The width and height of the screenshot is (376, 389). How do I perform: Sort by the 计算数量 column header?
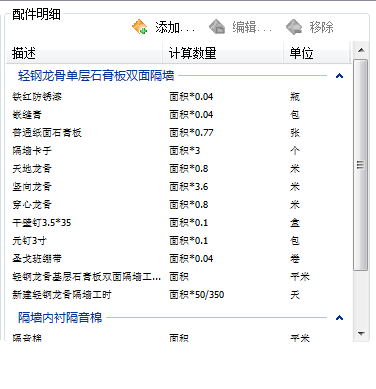[x=223, y=53]
